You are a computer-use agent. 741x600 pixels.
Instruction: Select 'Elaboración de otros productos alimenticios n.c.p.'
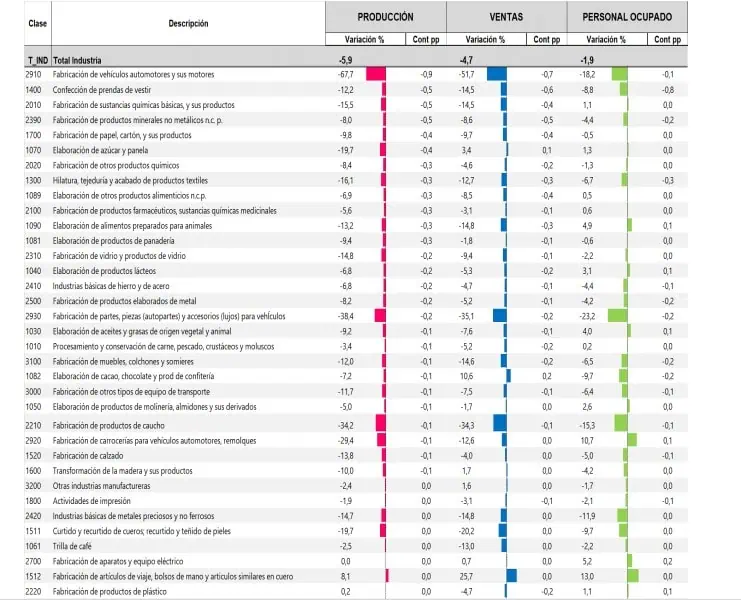(129, 196)
